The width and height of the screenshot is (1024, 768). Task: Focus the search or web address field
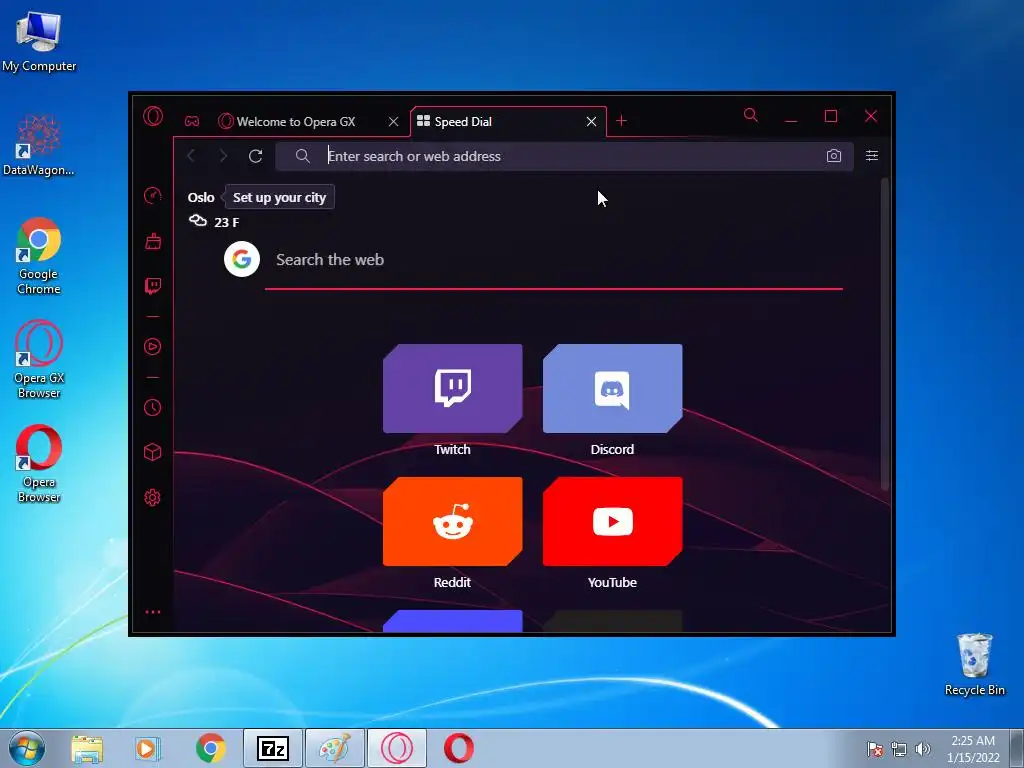[x=564, y=156]
